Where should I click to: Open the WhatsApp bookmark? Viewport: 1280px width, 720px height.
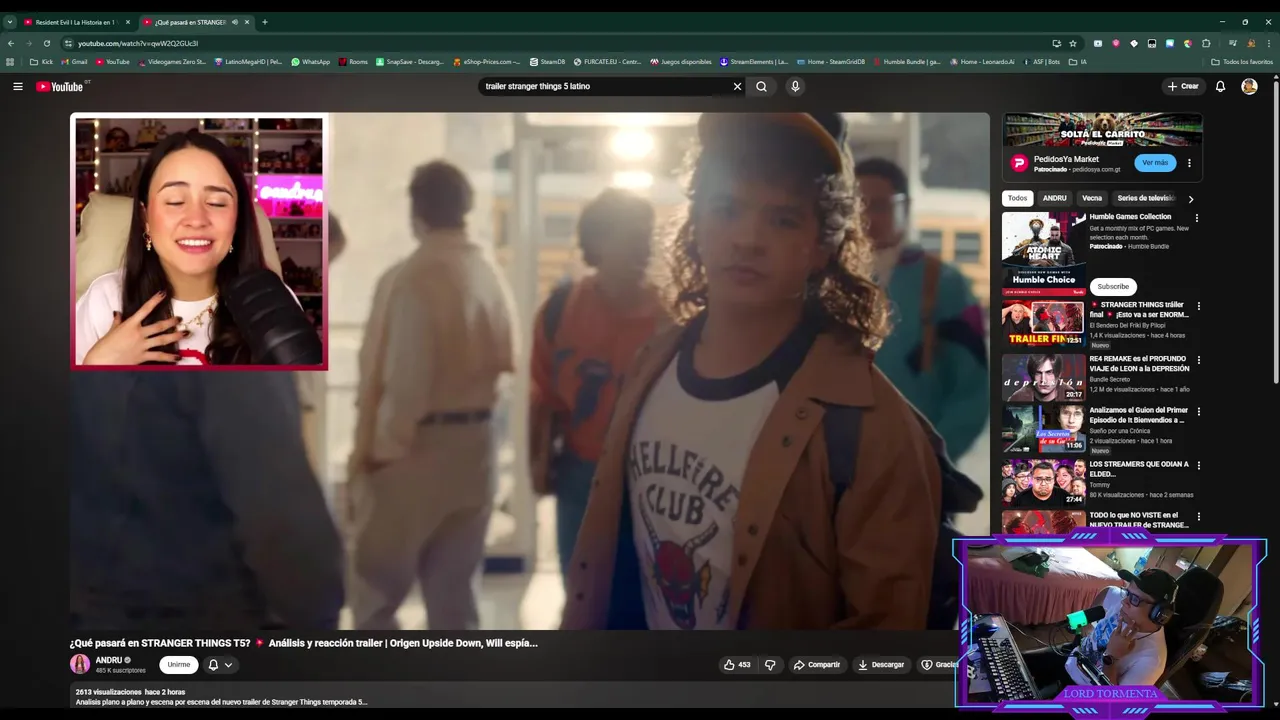point(310,62)
